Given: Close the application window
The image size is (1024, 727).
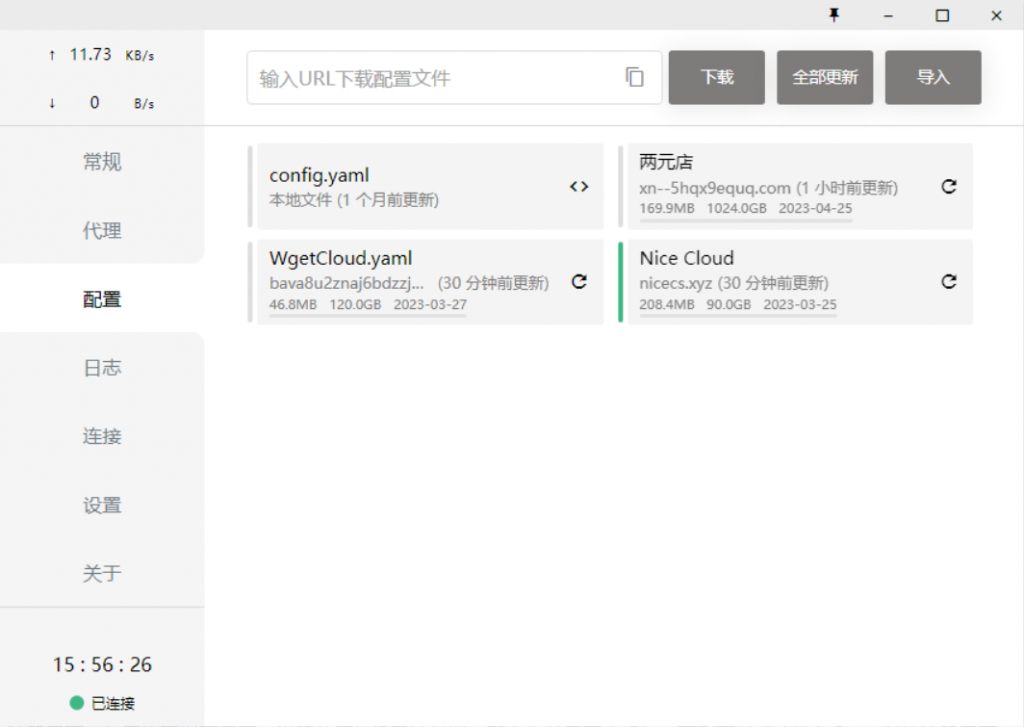Looking at the screenshot, I should [x=996, y=16].
